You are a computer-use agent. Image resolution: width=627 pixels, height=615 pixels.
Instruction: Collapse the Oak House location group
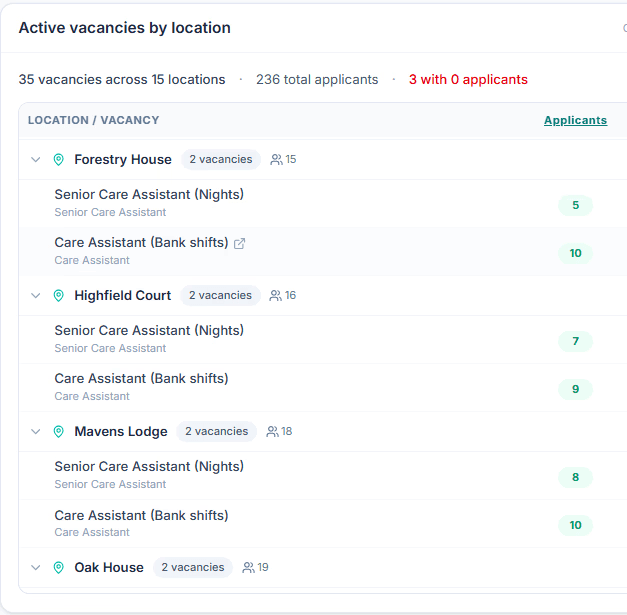click(36, 567)
